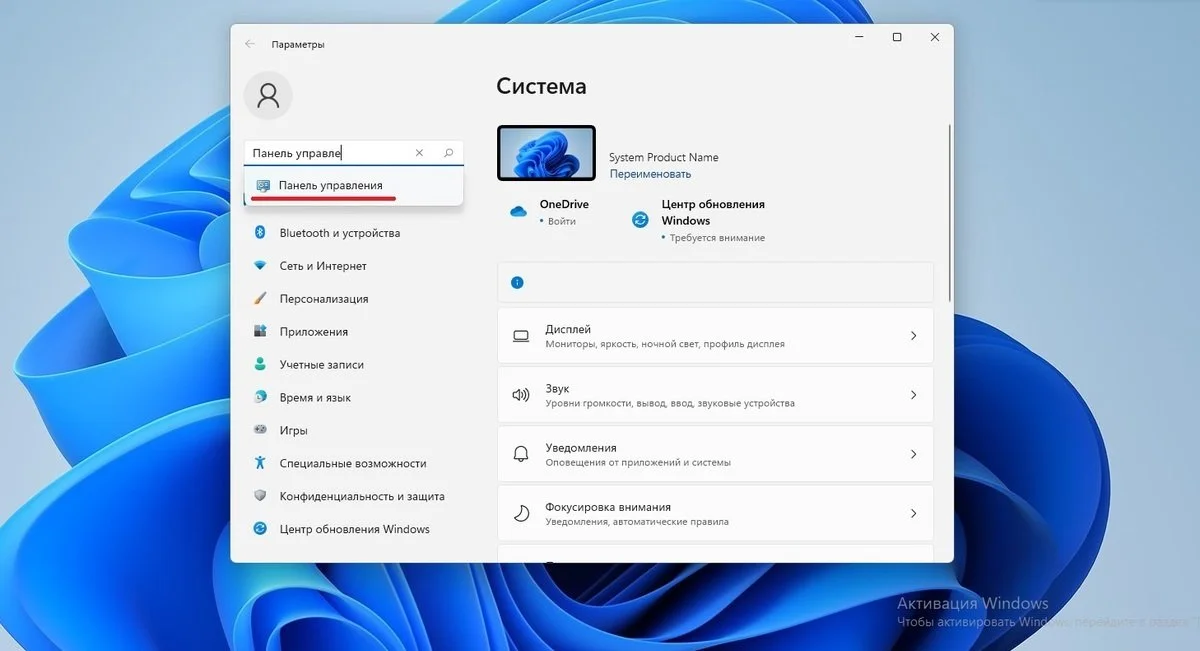Screen dimensions: 1200x651
Task: Open Bluetooth и устройства section
Action: 340,233
